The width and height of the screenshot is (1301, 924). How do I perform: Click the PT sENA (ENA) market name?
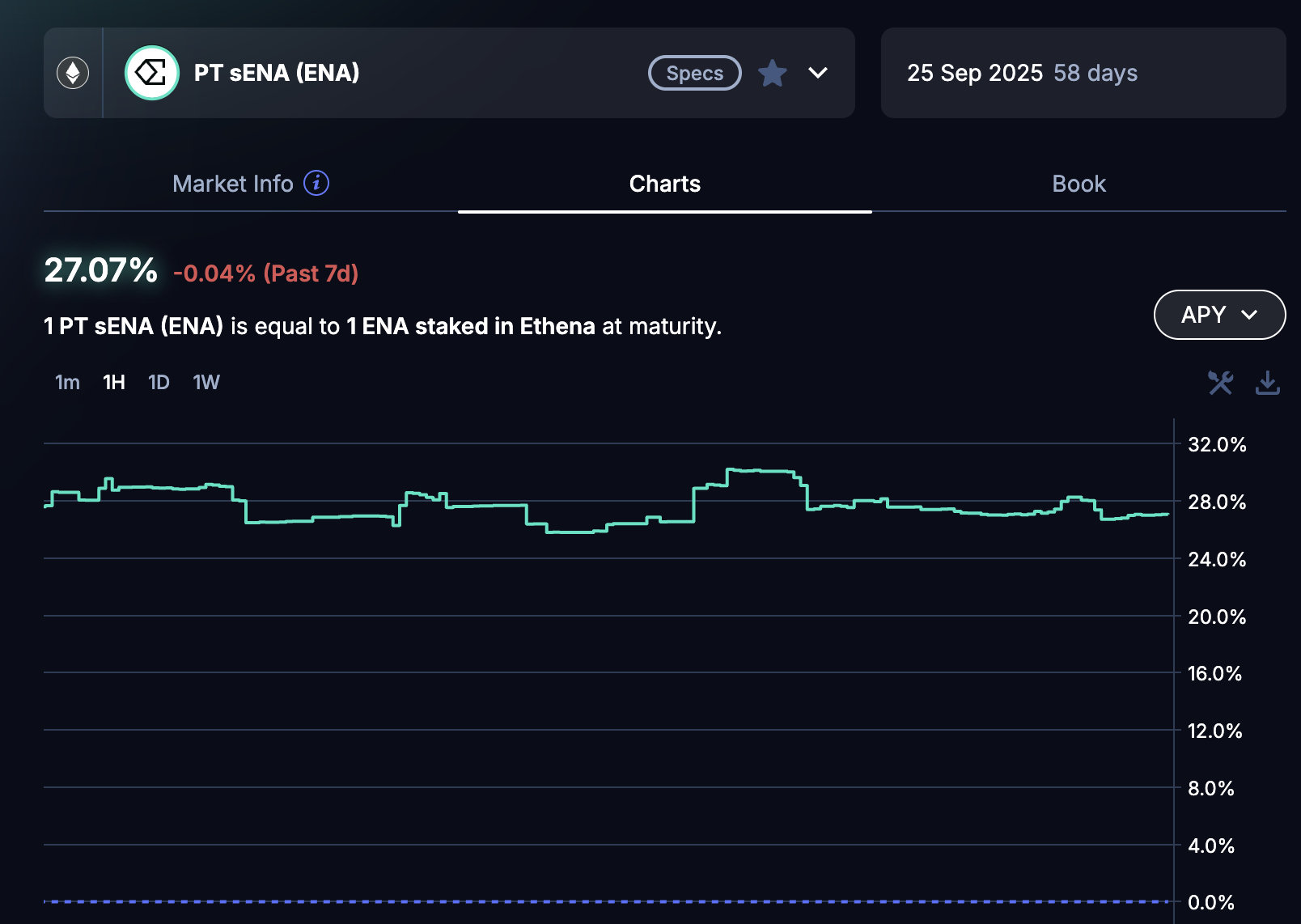point(277,73)
